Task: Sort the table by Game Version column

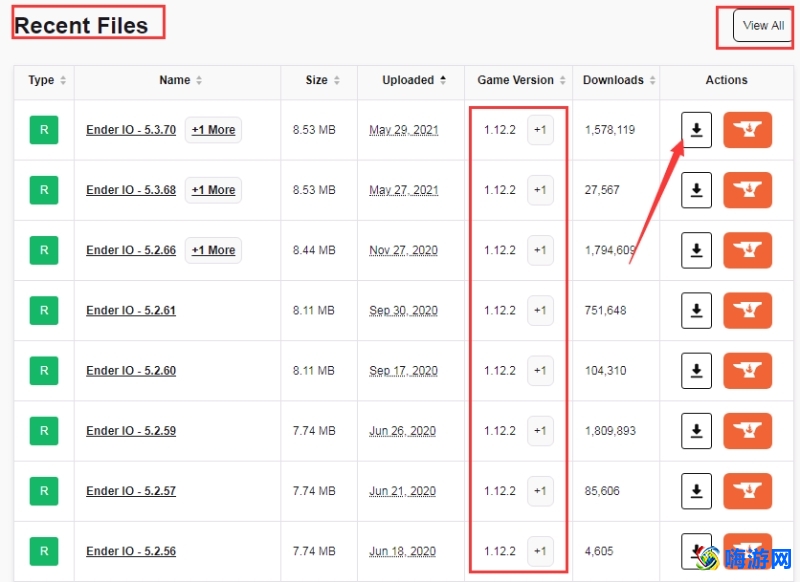Action: (521, 80)
